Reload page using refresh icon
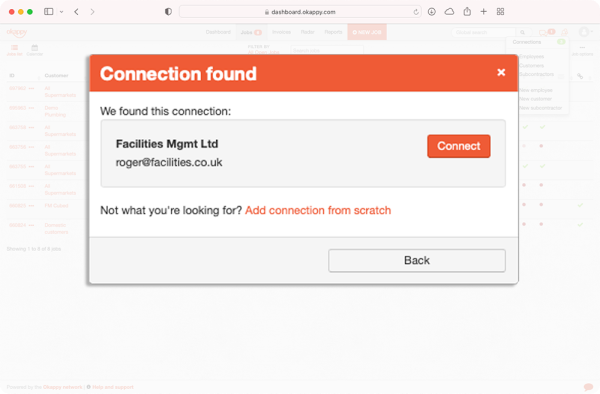Viewport: 600px width, 394px height. [416, 12]
